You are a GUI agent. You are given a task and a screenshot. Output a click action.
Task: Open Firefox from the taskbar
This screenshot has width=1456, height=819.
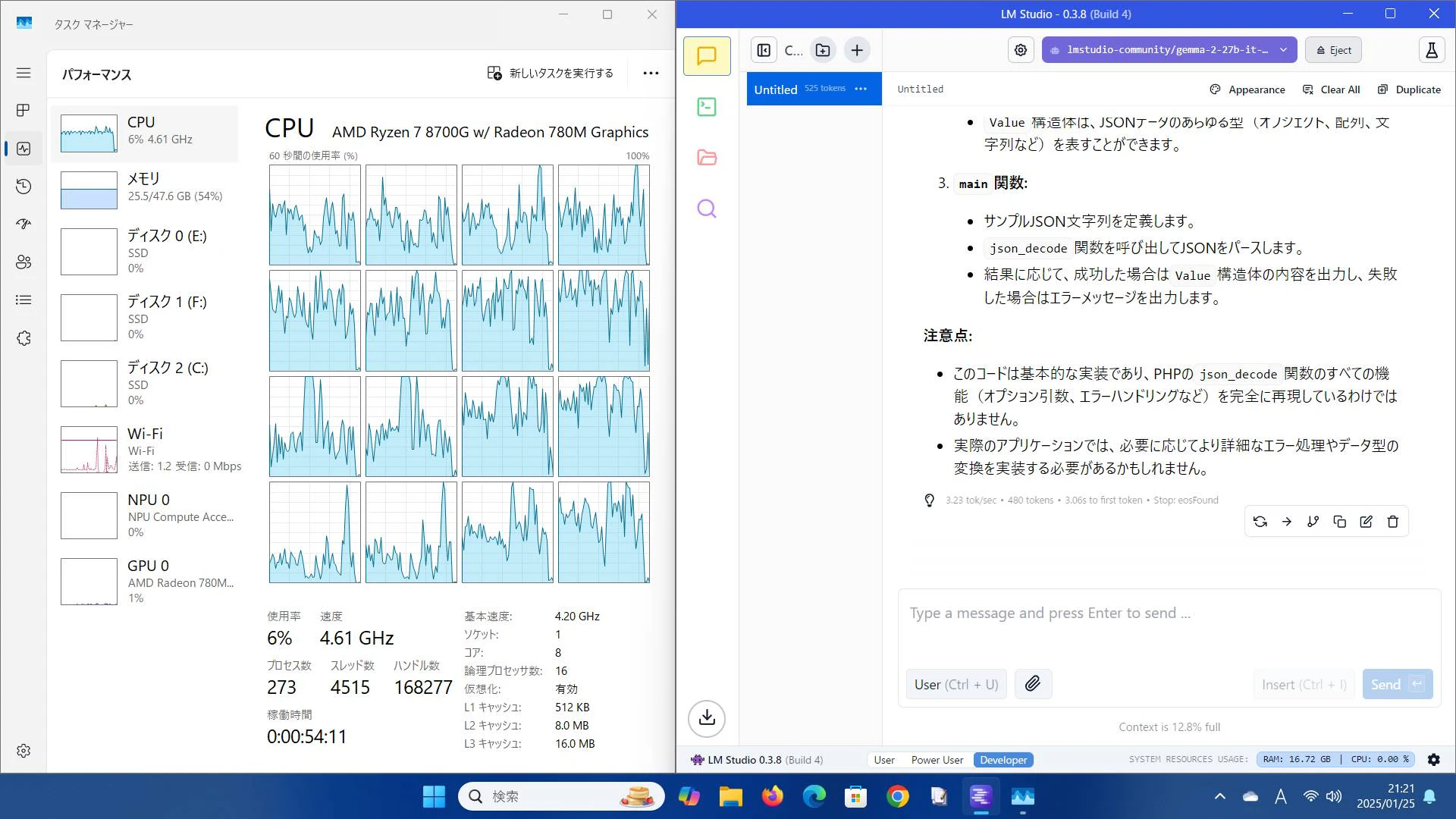click(x=773, y=796)
